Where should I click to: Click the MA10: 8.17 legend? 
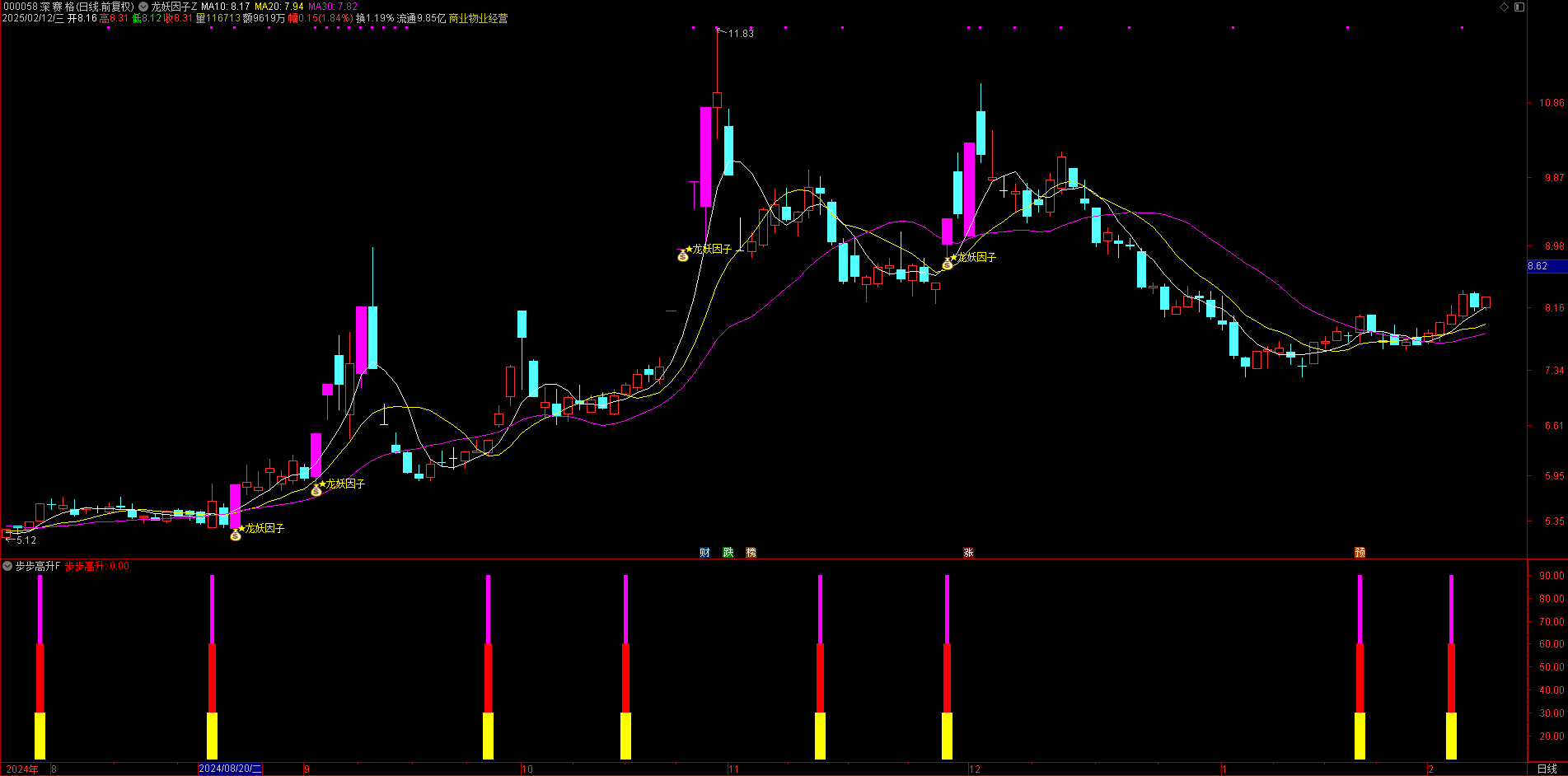click(226, 7)
